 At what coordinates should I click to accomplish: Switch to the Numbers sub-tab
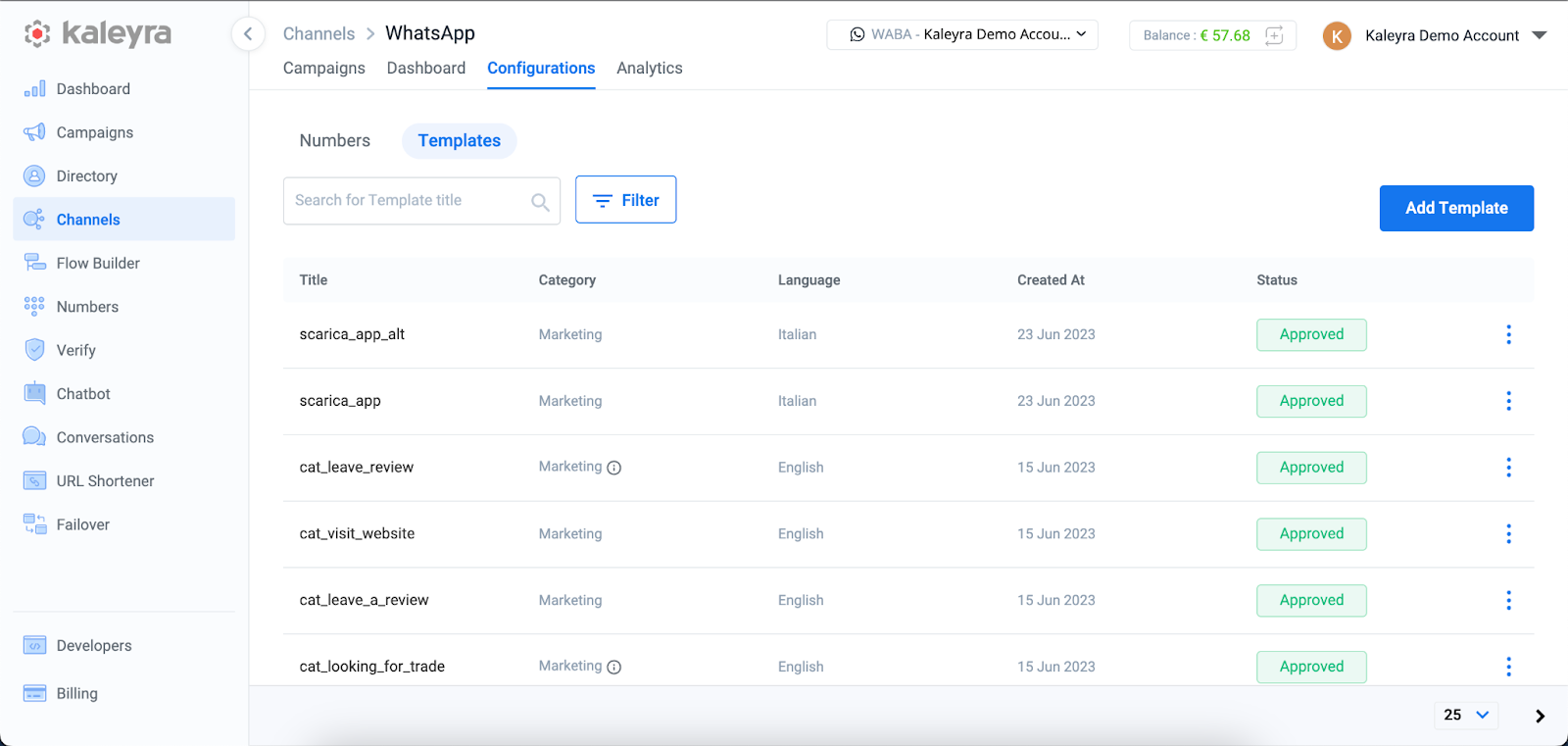point(335,140)
